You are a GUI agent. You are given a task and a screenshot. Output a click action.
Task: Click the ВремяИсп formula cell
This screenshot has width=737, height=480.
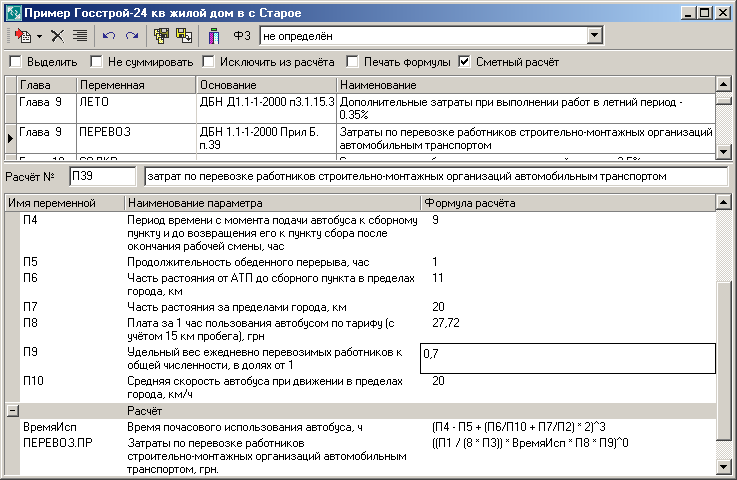518,427
